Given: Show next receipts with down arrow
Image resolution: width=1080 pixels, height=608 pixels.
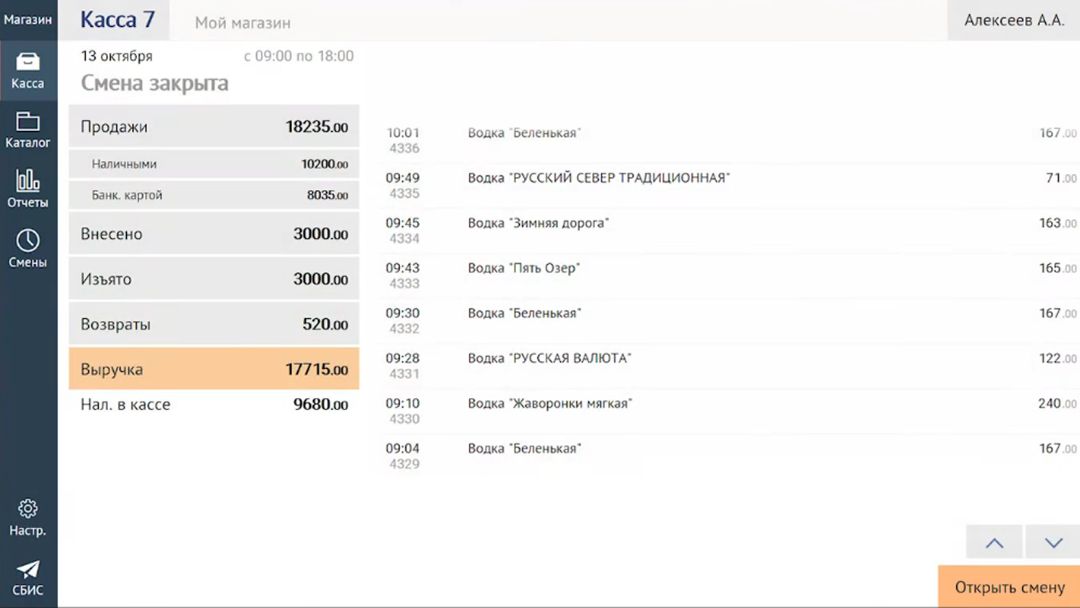Looking at the screenshot, I should [1053, 542].
